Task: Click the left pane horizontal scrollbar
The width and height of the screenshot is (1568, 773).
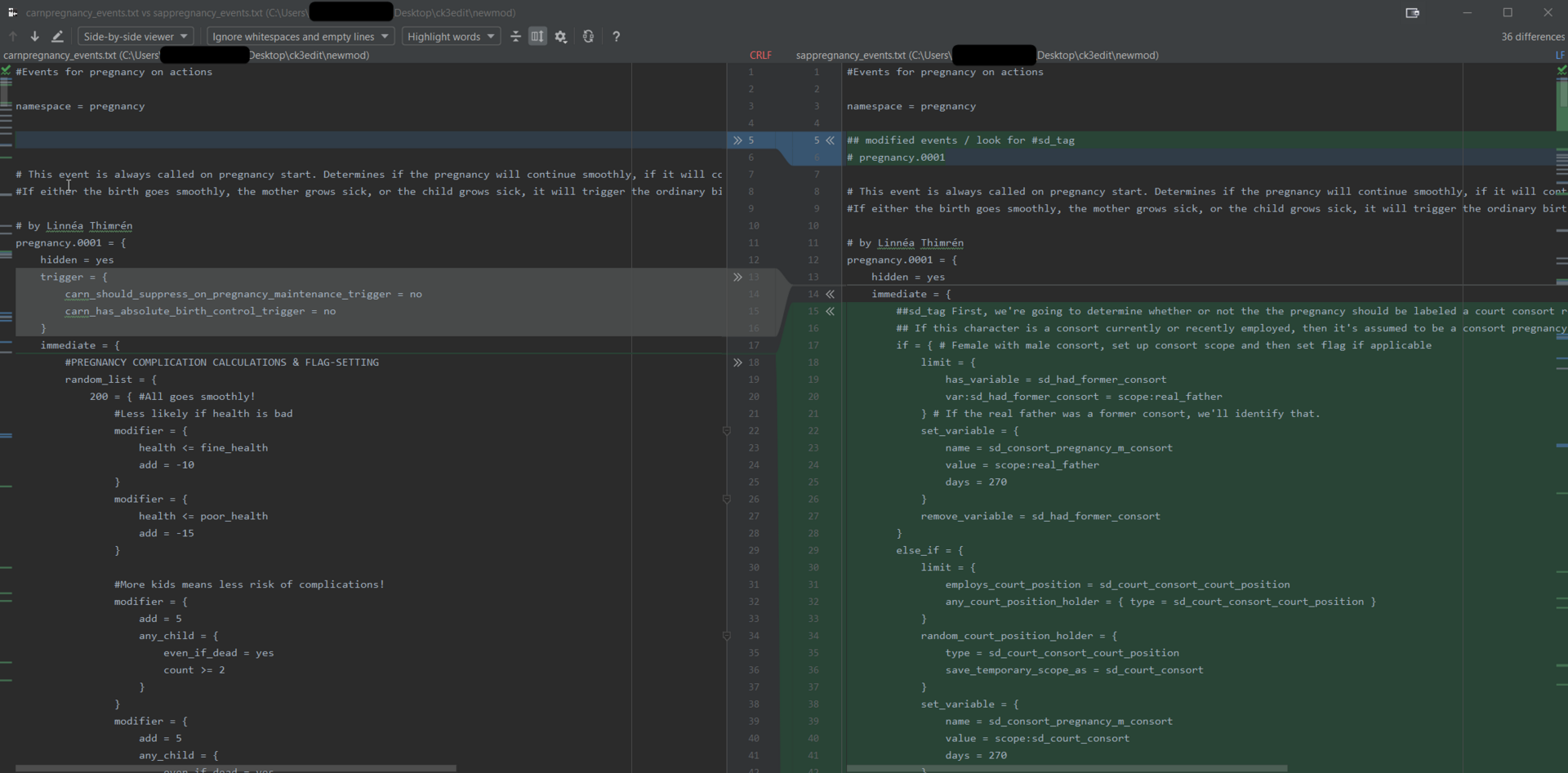Action: click(x=235, y=768)
